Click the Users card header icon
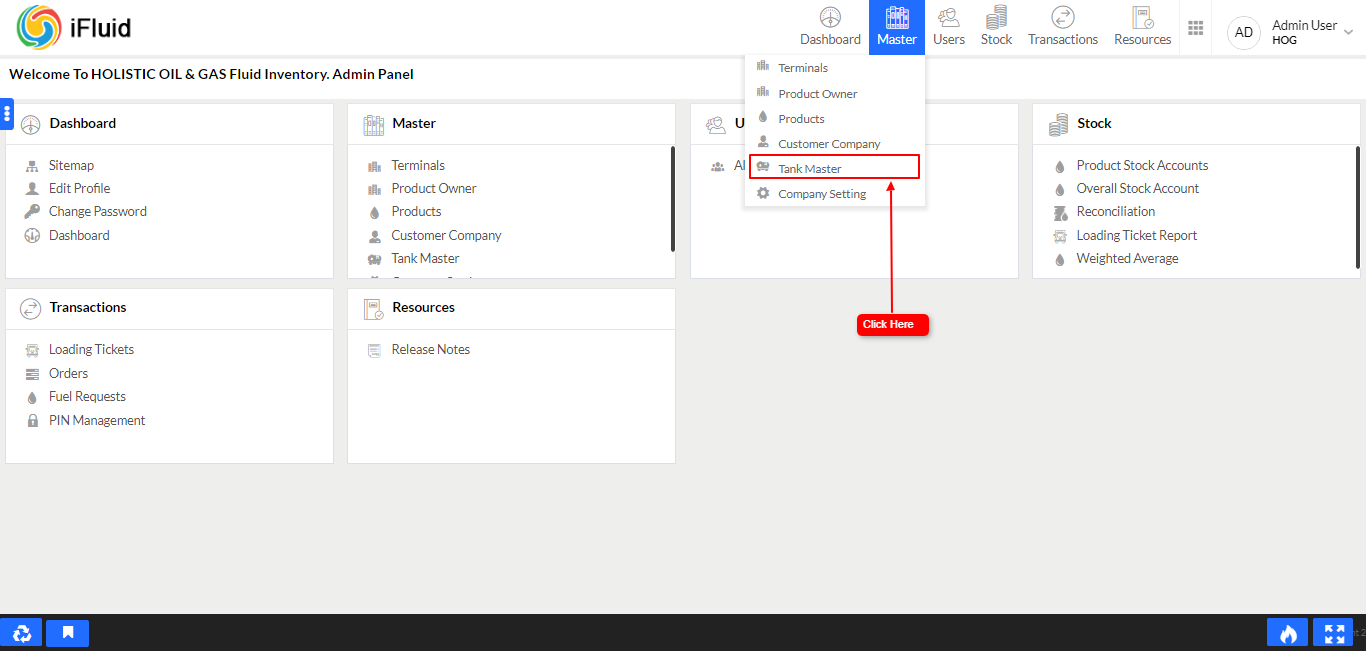The image size is (1366, 651). [716, 124]
